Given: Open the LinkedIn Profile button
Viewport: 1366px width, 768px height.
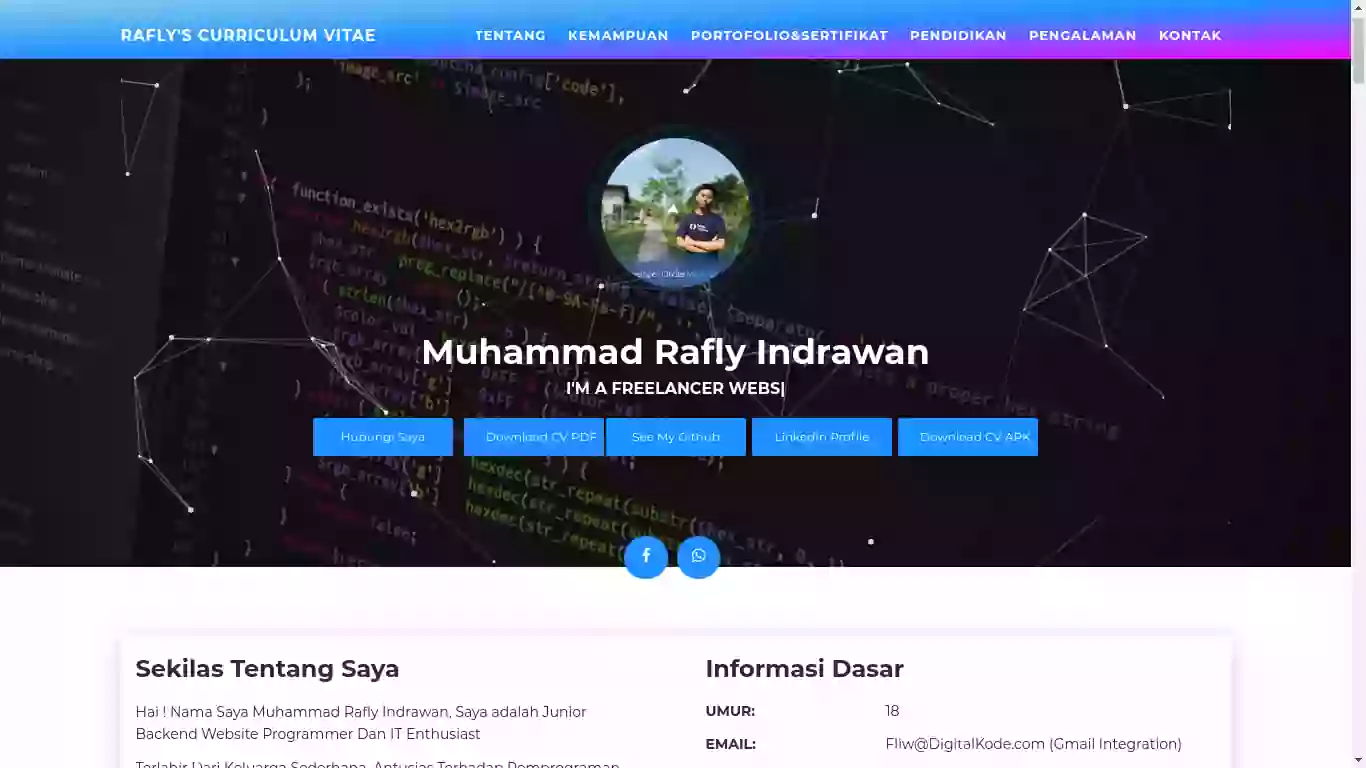Looking at the screenshot, I should coord(821,436).
